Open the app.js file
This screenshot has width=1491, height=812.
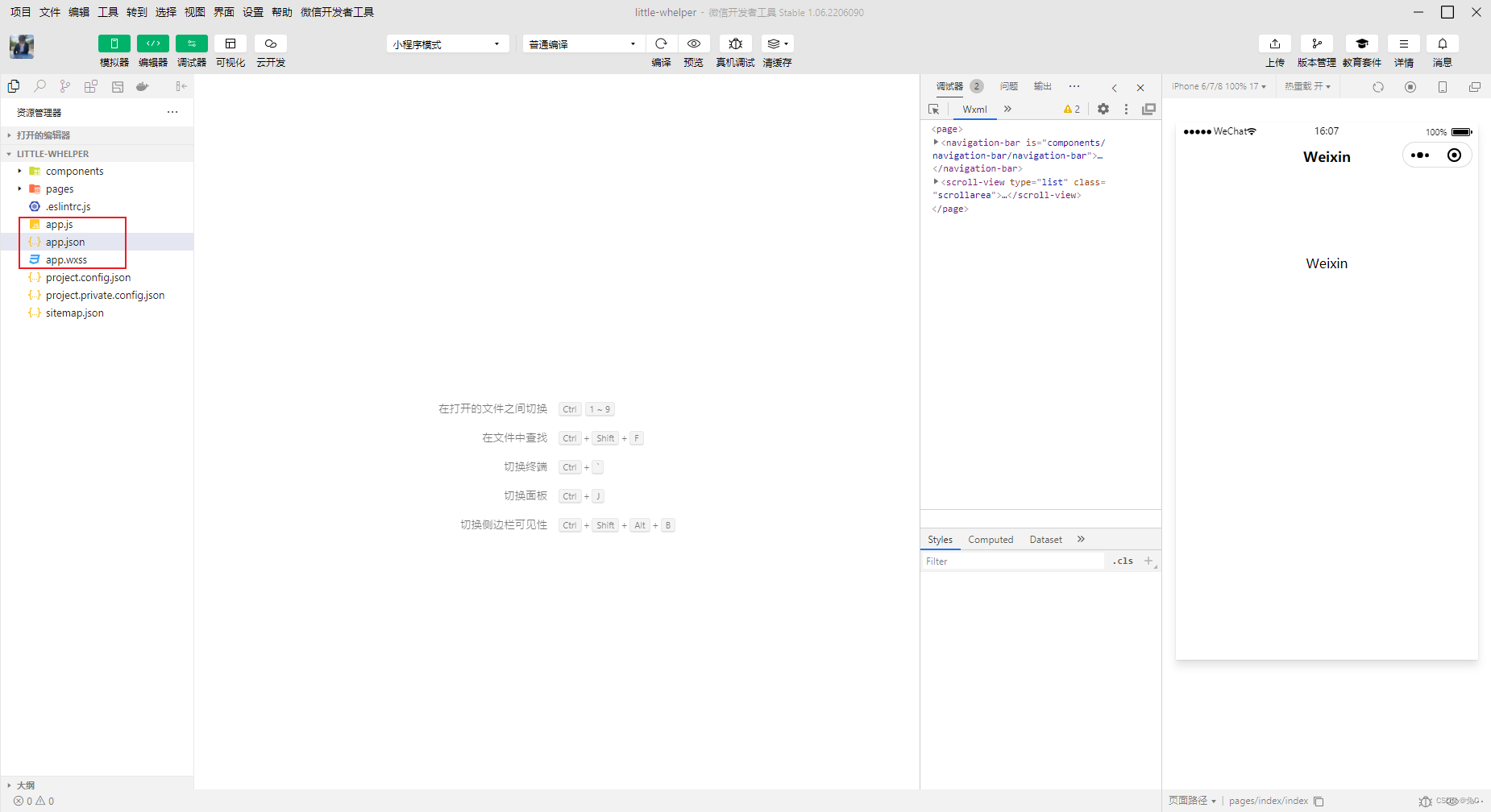point(97,224)
